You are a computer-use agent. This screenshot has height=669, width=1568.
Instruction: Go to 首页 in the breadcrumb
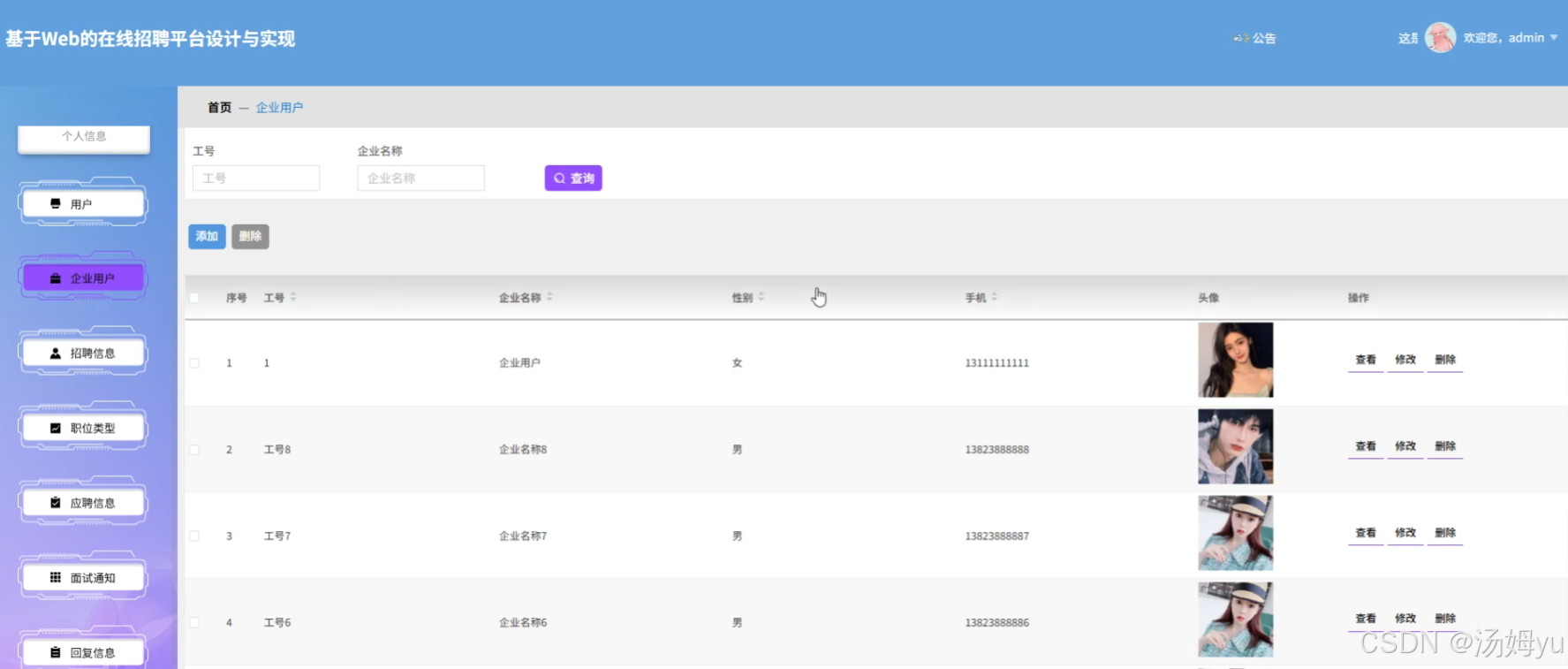(x=219, y=108)
